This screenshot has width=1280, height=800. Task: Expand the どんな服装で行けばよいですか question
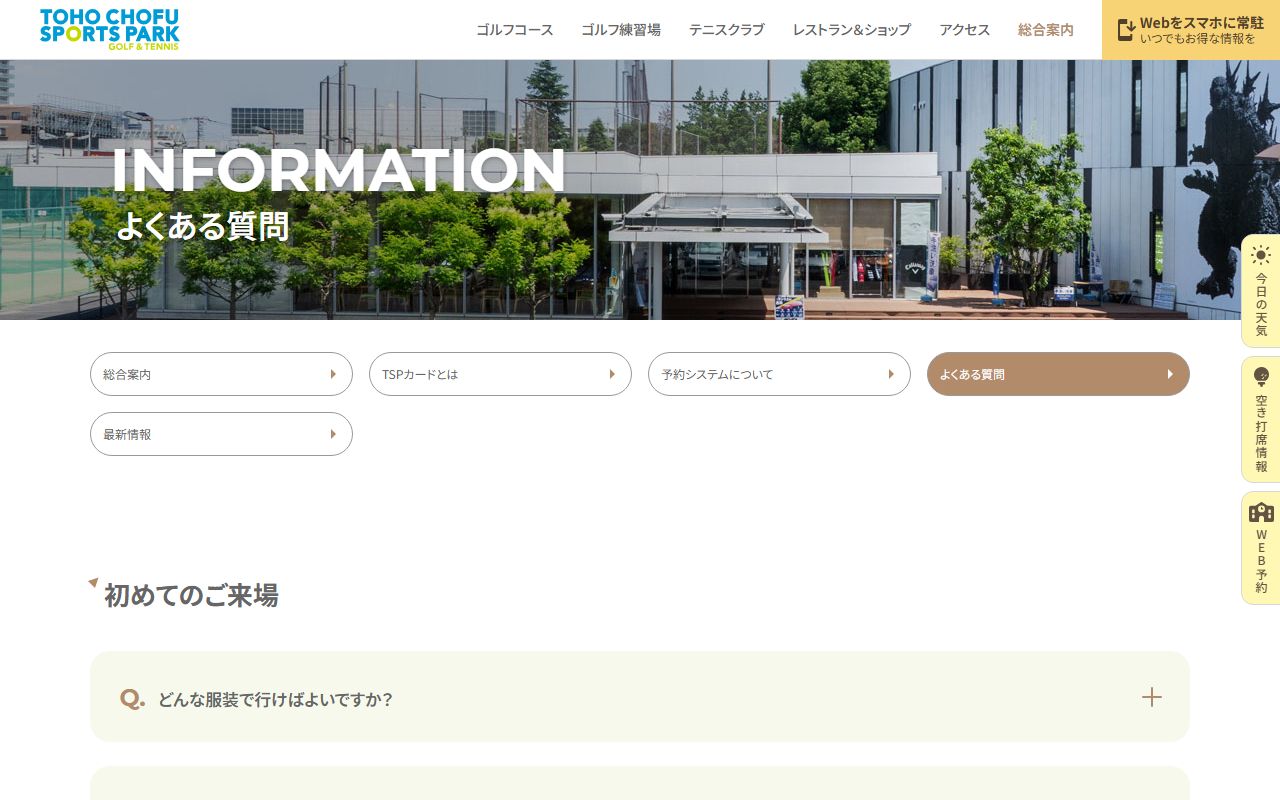pyautogui.click(x=640, y=697)
